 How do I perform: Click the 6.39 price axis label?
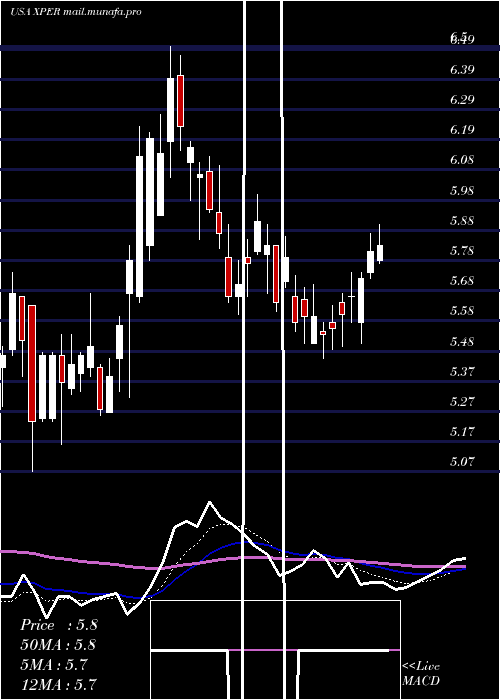(x=462, y=69)
